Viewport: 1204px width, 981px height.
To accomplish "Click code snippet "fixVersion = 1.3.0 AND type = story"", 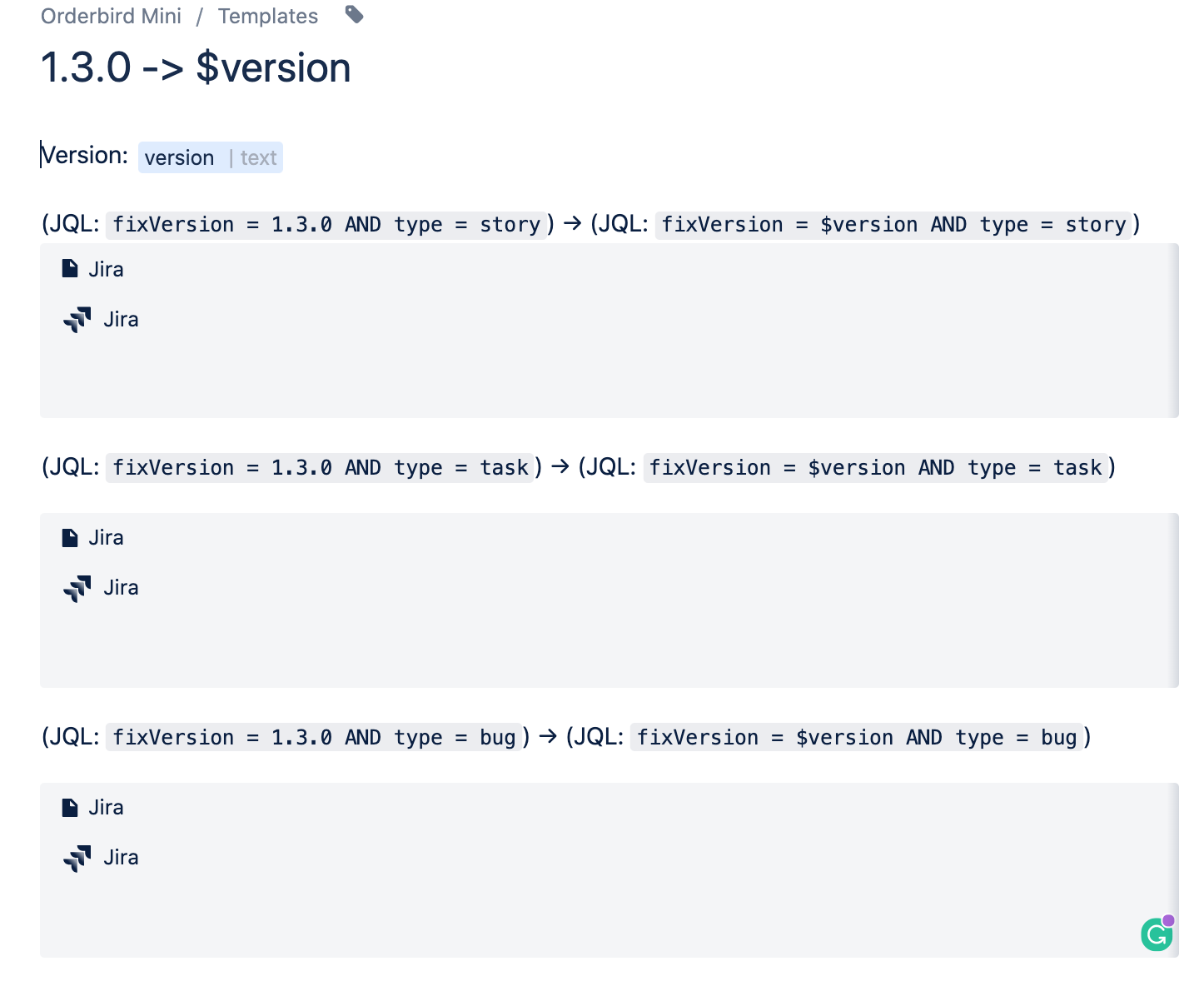I will tap(327, 225).
